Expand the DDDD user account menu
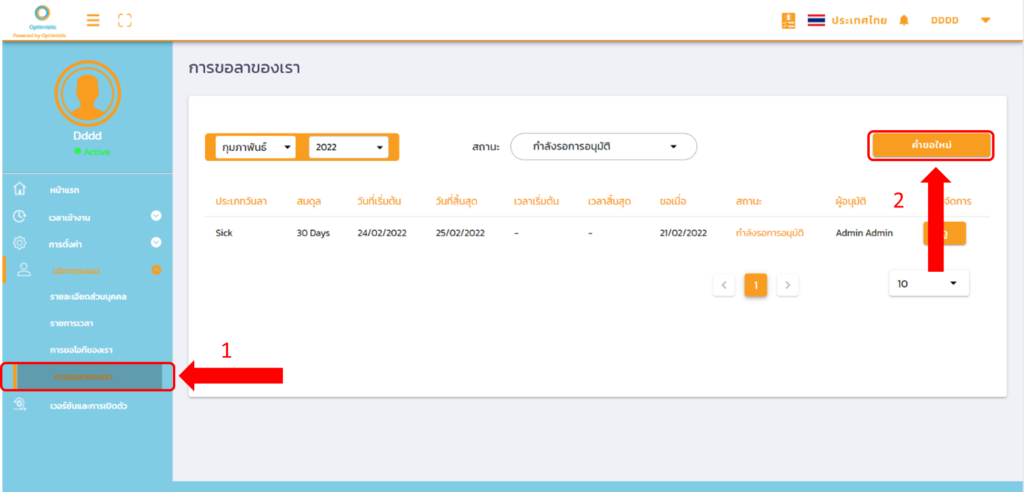The width and height of the screenshot is (1024, 492). click(x=985, y=20)
